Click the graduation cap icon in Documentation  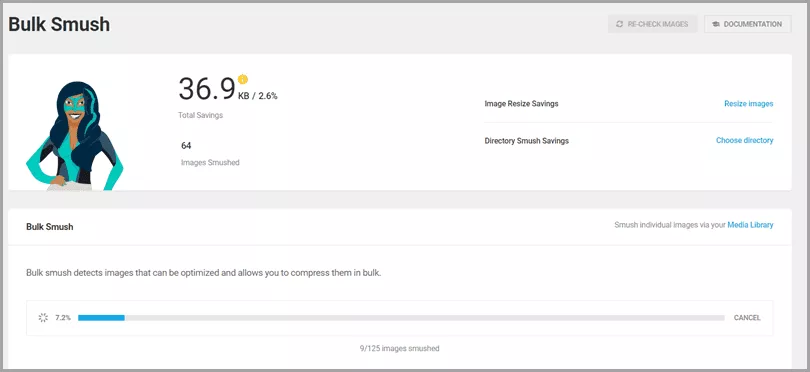coord(716,24)
